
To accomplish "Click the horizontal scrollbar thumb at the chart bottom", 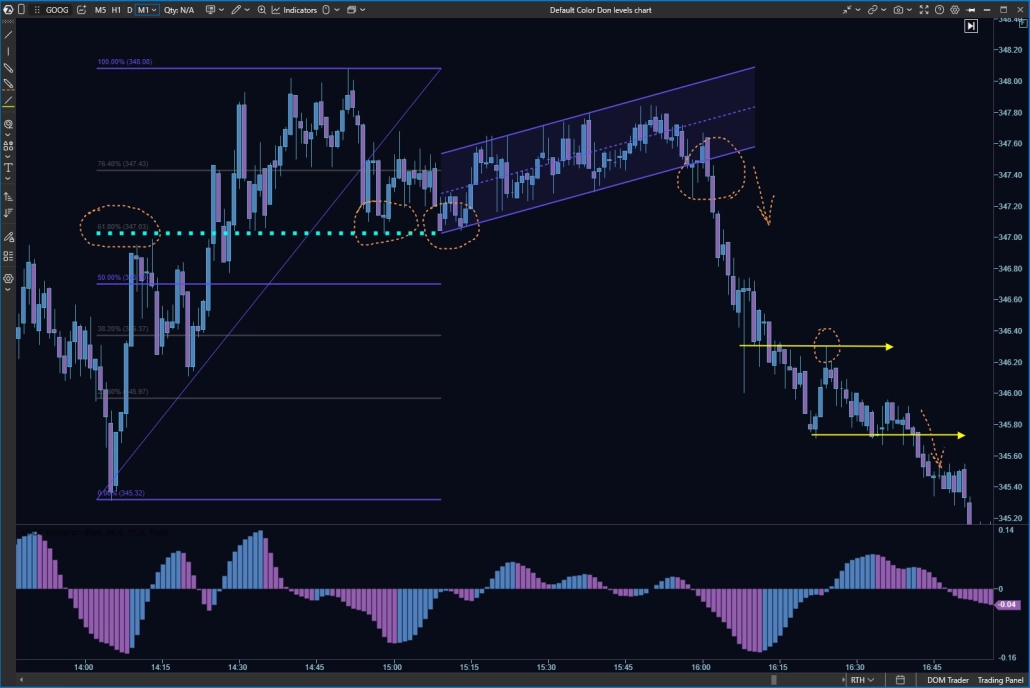I will point(773,679).
